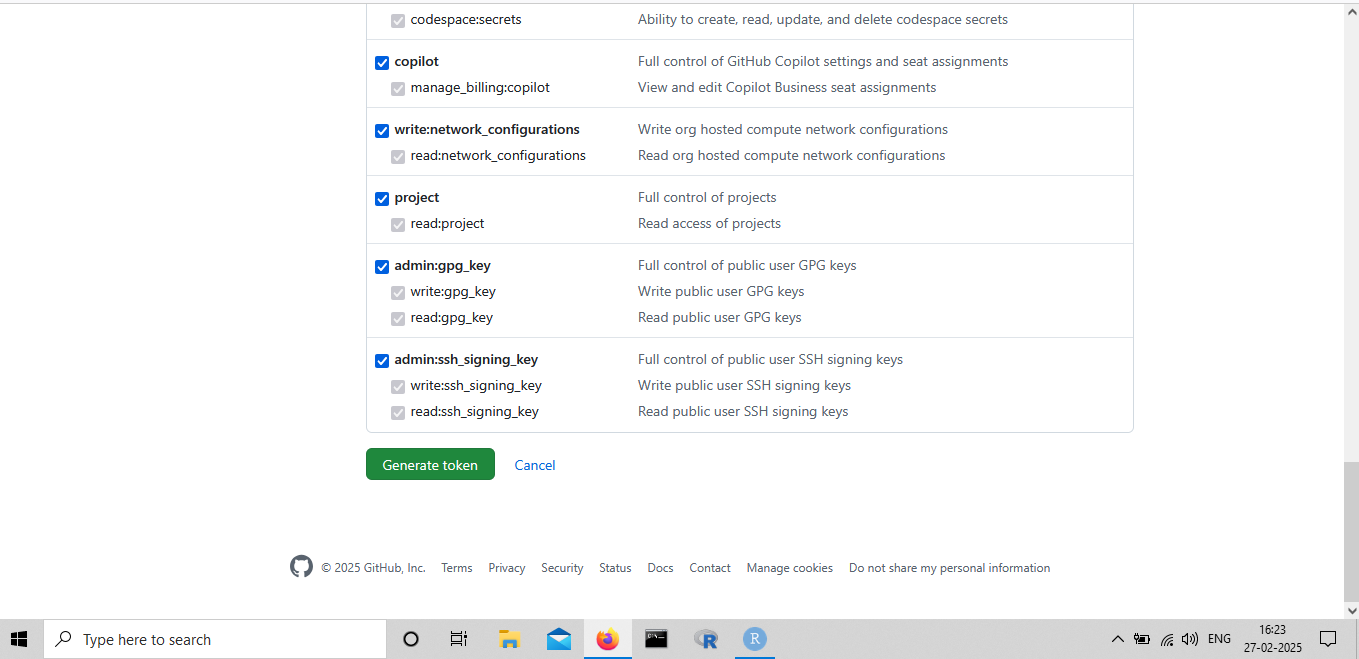Viewport: 1359px width, 659px height.
Task: Disable the write:network_configurations scope
Action: 382,131
